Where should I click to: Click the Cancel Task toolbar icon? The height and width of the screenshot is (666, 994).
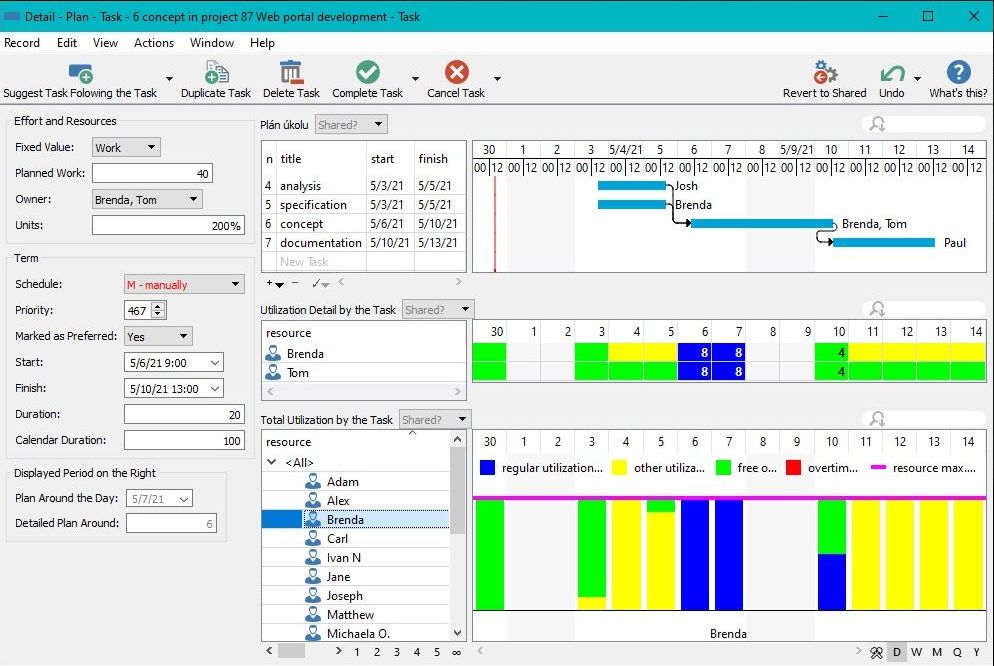pyautogui.click(x=456, y=72)
